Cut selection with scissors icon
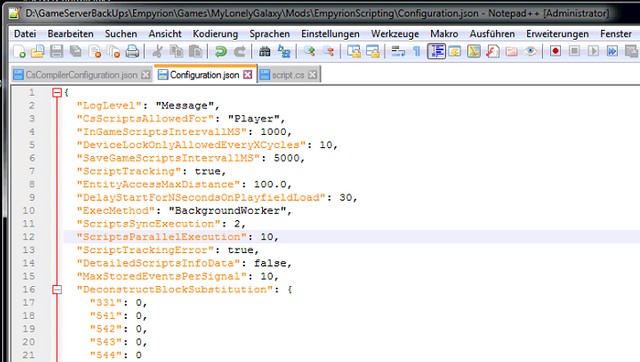 (157, 51)
